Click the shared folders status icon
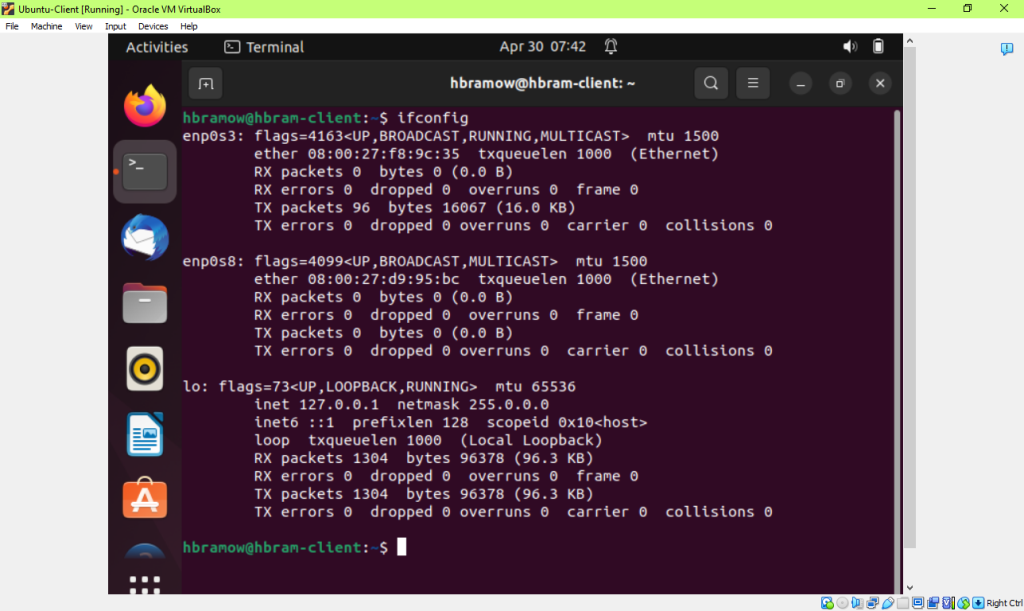Viewport: 1024px width, 611px height. click(903, 603)
